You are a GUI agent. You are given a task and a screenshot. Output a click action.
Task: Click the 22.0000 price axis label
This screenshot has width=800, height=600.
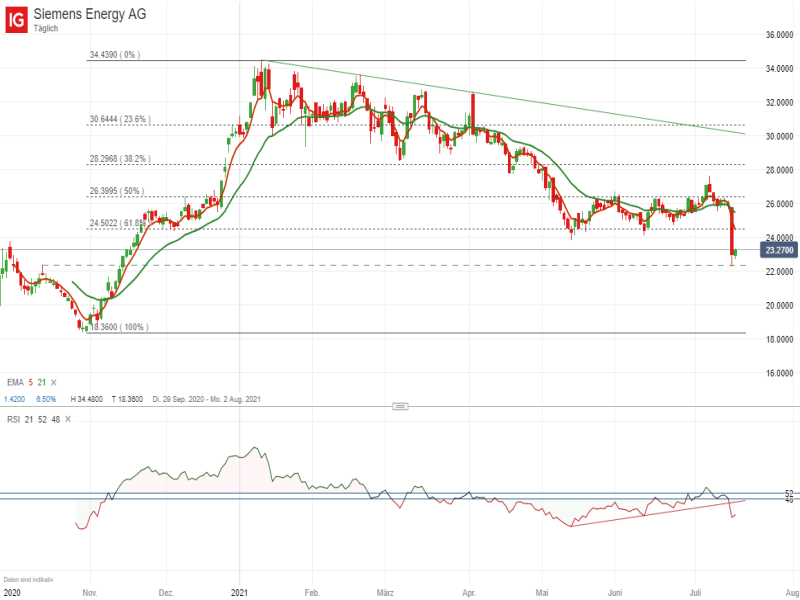780,272
